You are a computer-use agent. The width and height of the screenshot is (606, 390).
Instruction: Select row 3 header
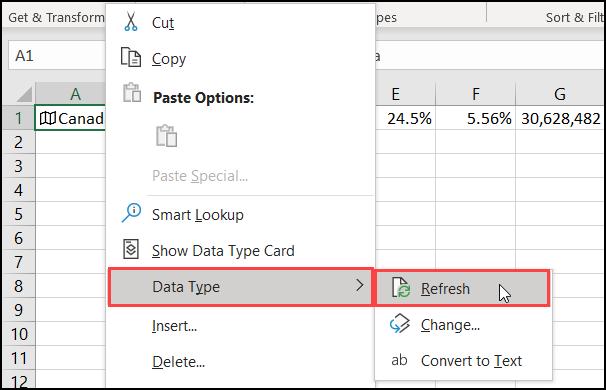coord(19,166)
